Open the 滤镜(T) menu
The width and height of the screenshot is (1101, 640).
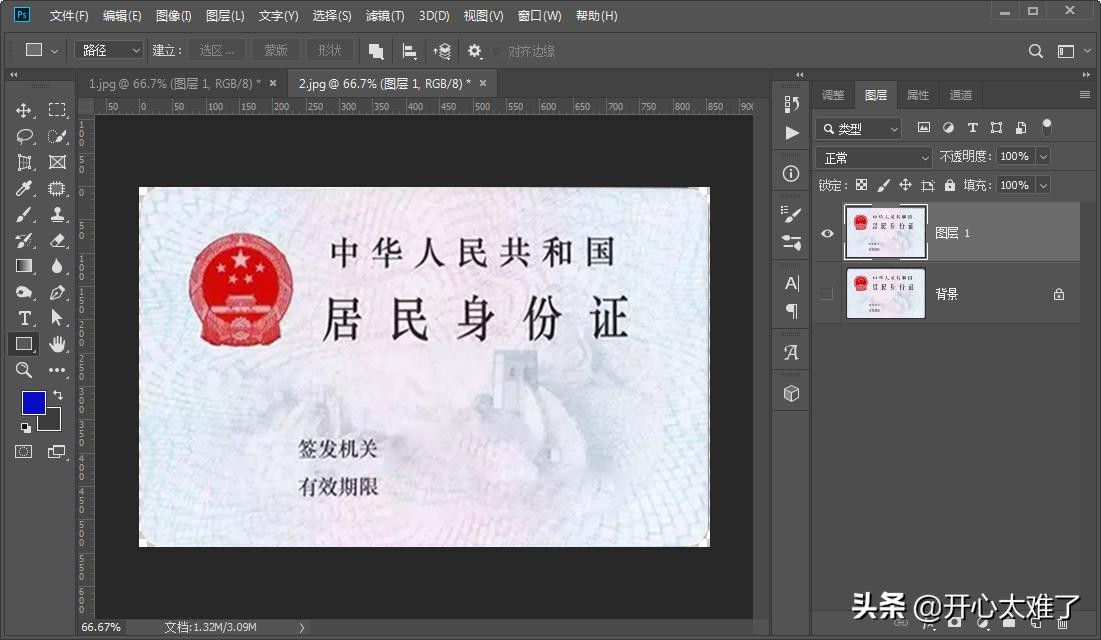pyautogui.click(x=385, y=16)
